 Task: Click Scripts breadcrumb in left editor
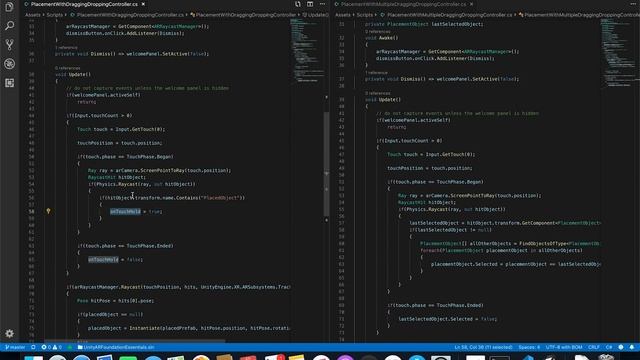click(x=54, y=15)
